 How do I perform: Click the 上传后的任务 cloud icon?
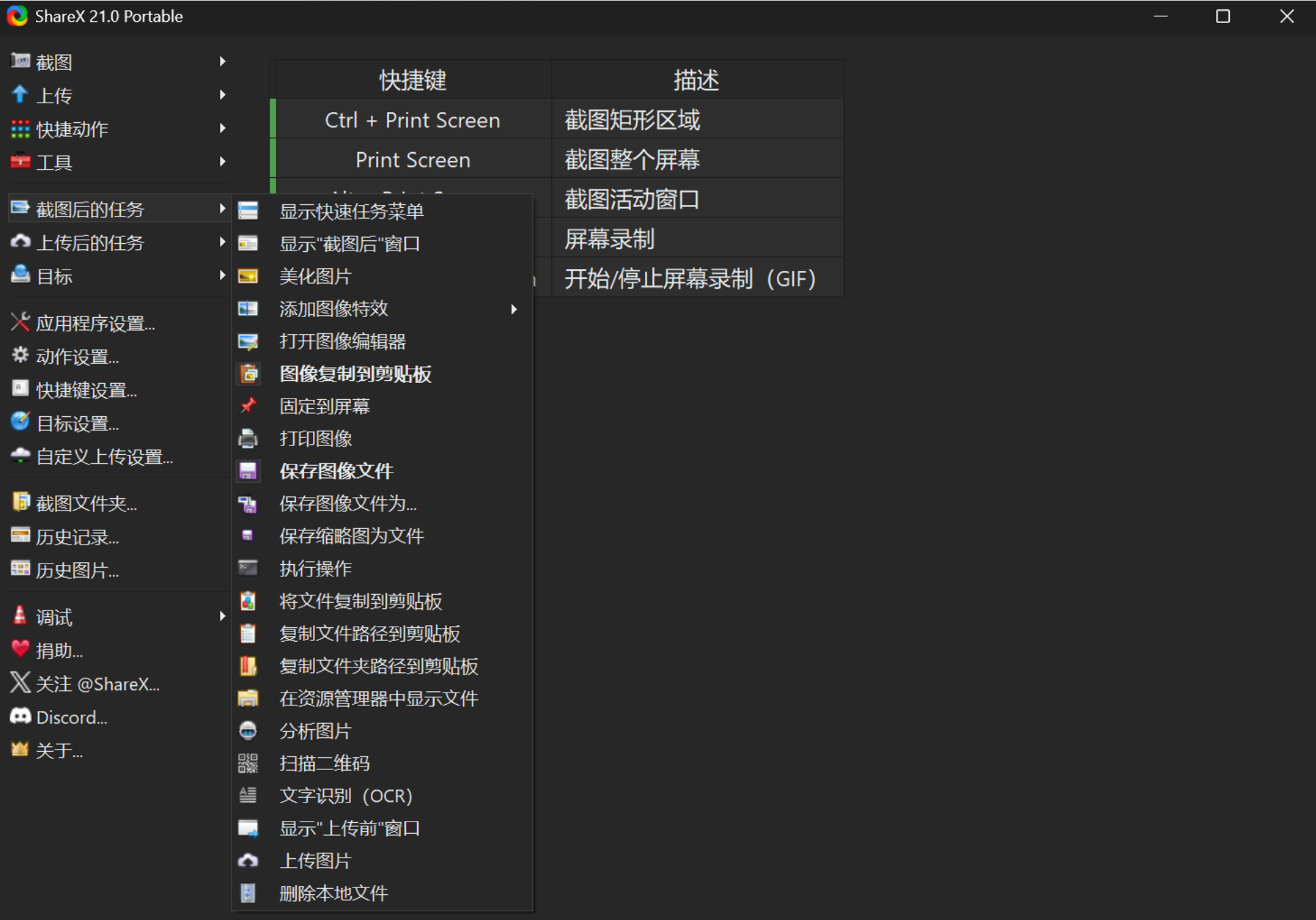tap(20, 242)
